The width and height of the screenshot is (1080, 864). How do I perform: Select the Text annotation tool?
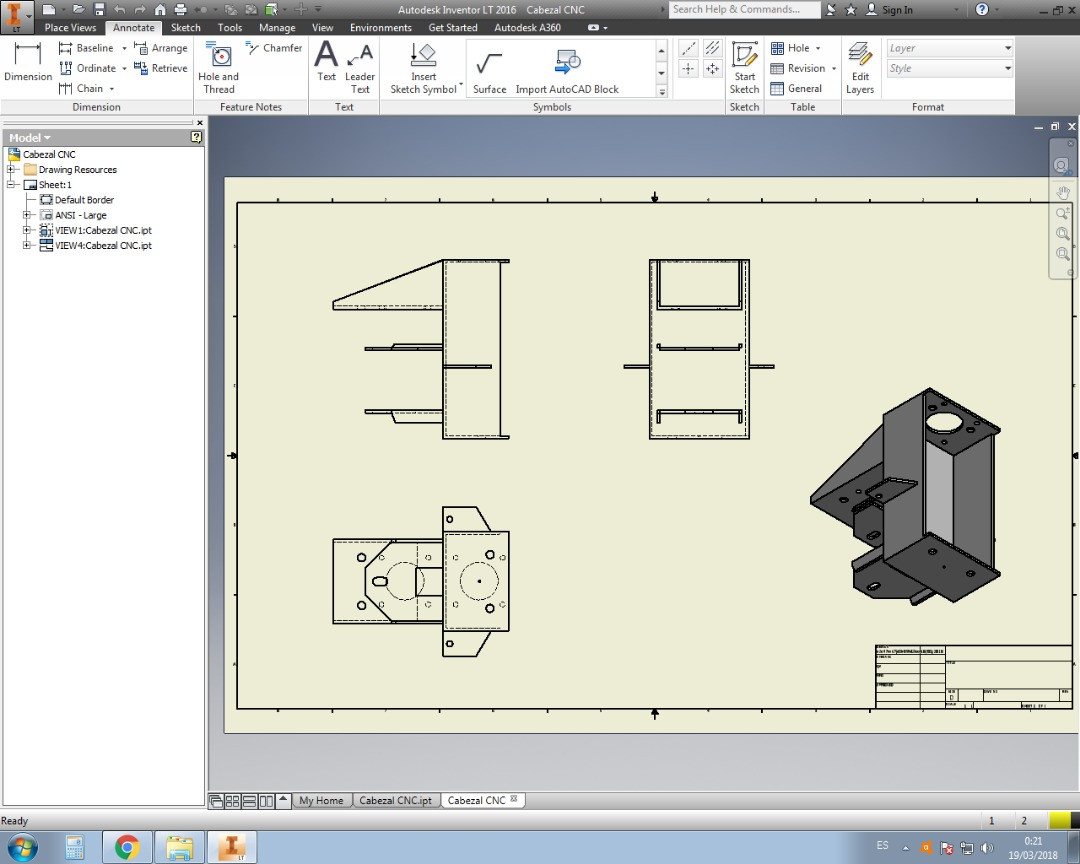pyautogui.click(x=326, y=61)
